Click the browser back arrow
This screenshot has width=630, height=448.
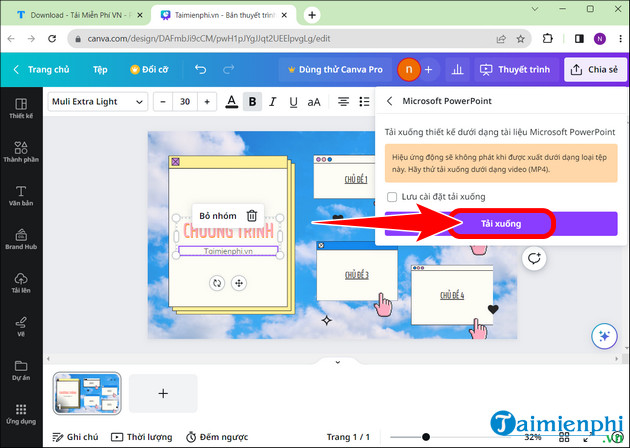pos(11,39)
